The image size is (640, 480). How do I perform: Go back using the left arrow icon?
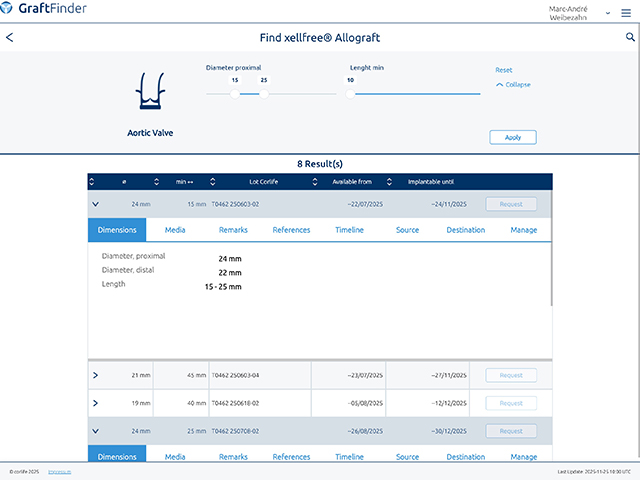pos(10,38)
